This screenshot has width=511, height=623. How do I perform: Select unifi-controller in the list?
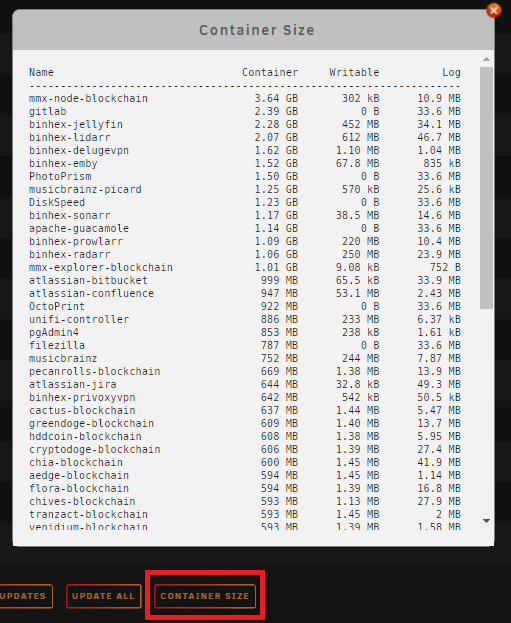click(x=79, y=319)
